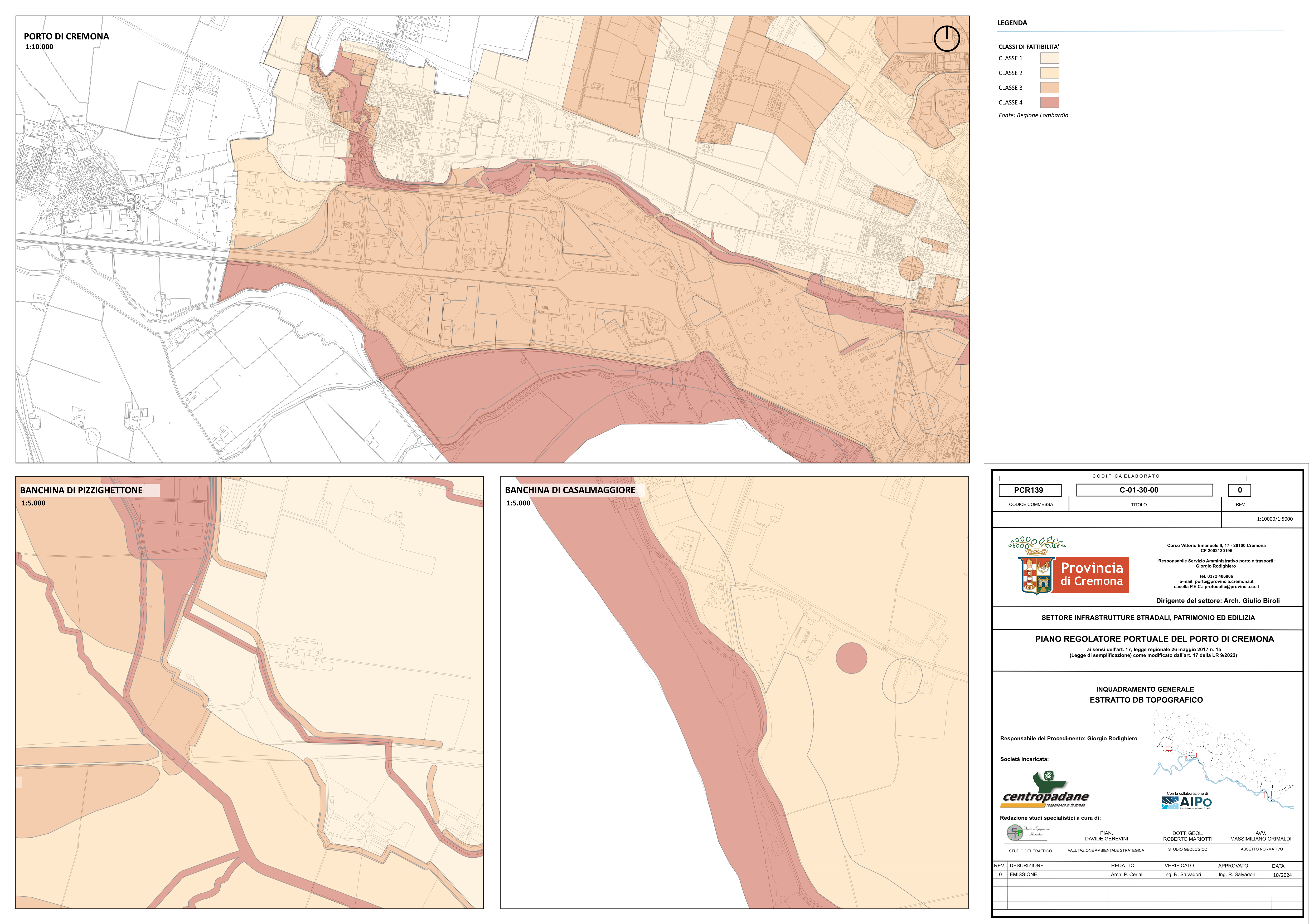Image resolution: width=1309 pixels, height=924 pixels.
Task: Click the red circle on Casalmaggiore map
Action: point(851,658)
